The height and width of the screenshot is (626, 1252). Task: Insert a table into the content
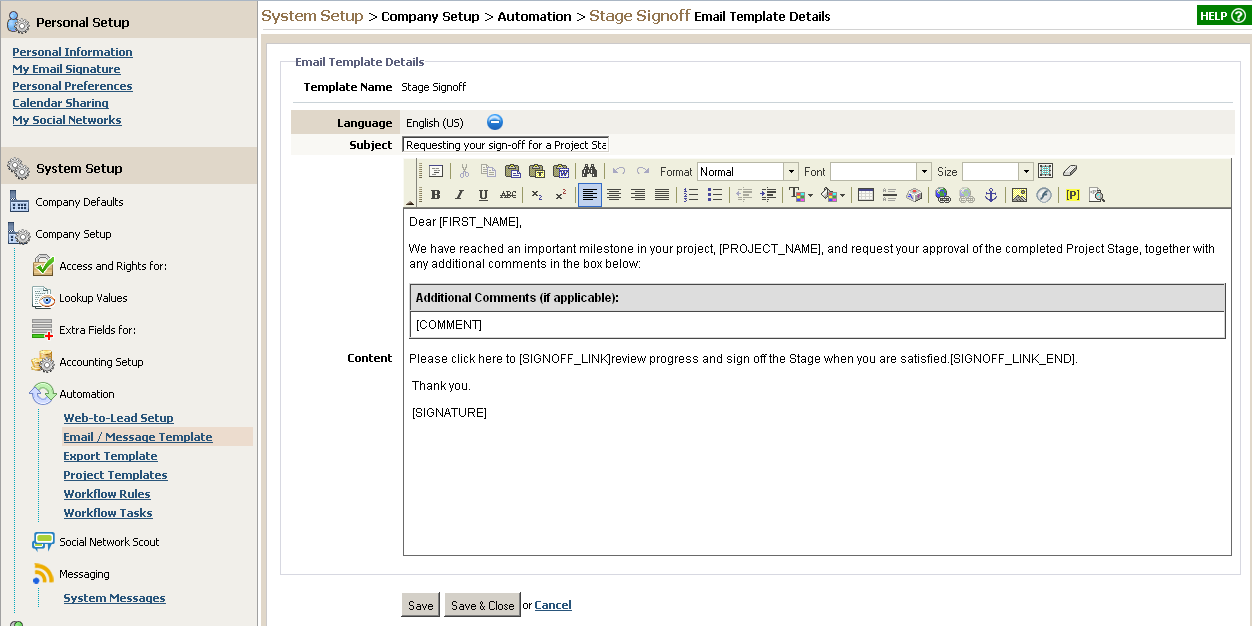click(866, 195)
